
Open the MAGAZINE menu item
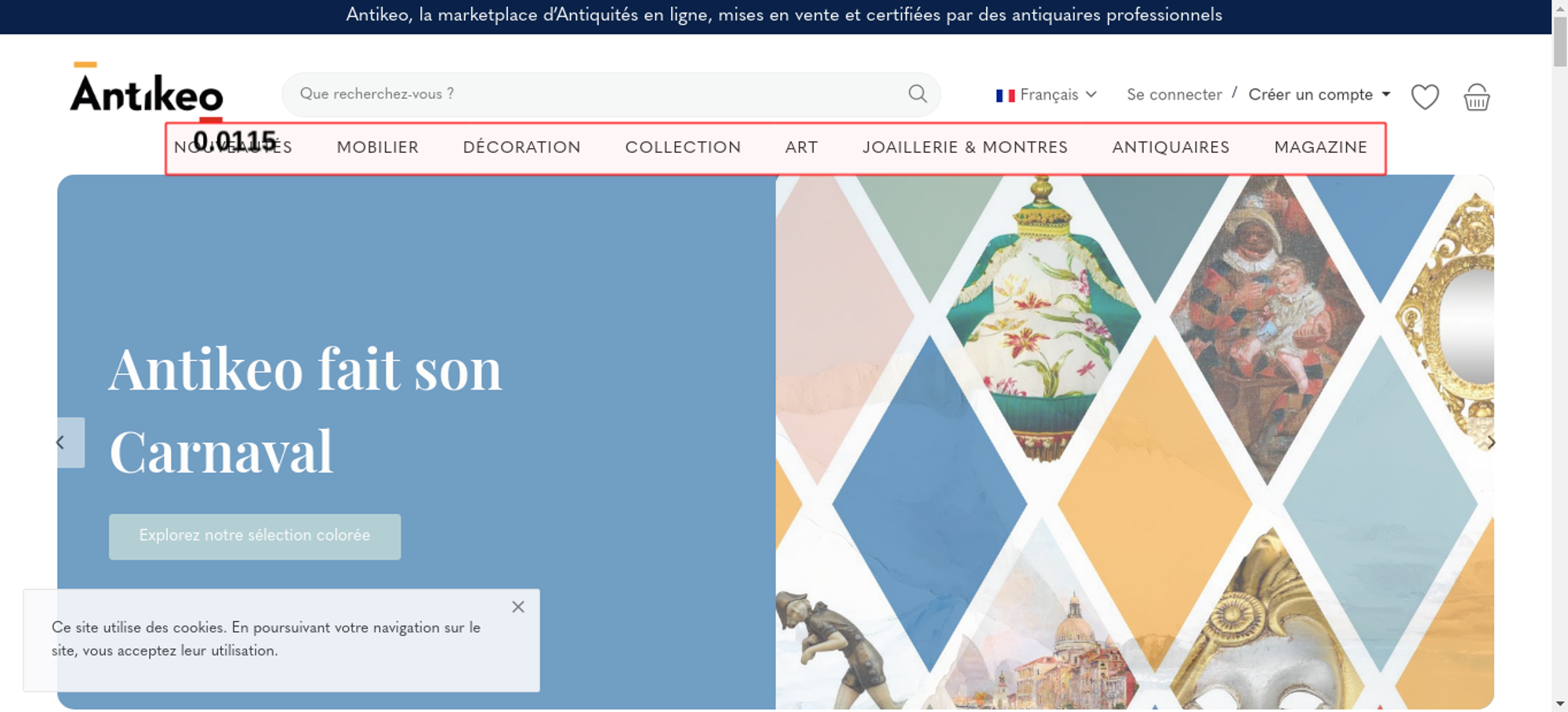(1320, 147)
